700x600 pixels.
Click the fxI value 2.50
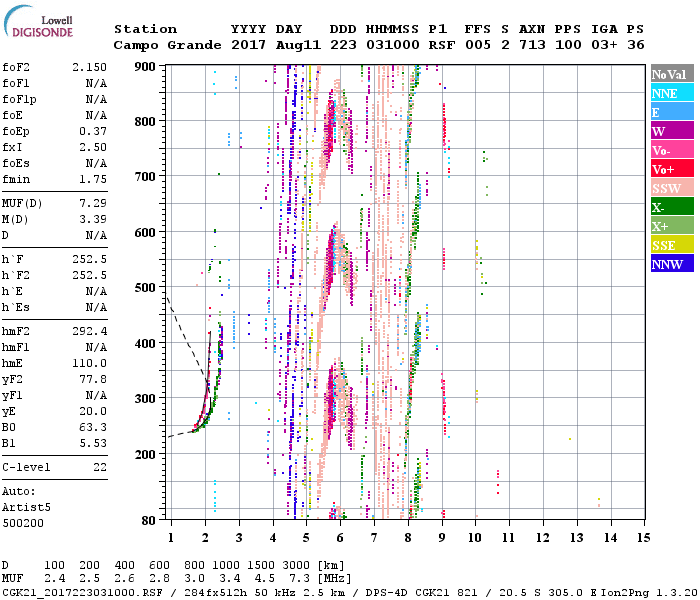93,147
